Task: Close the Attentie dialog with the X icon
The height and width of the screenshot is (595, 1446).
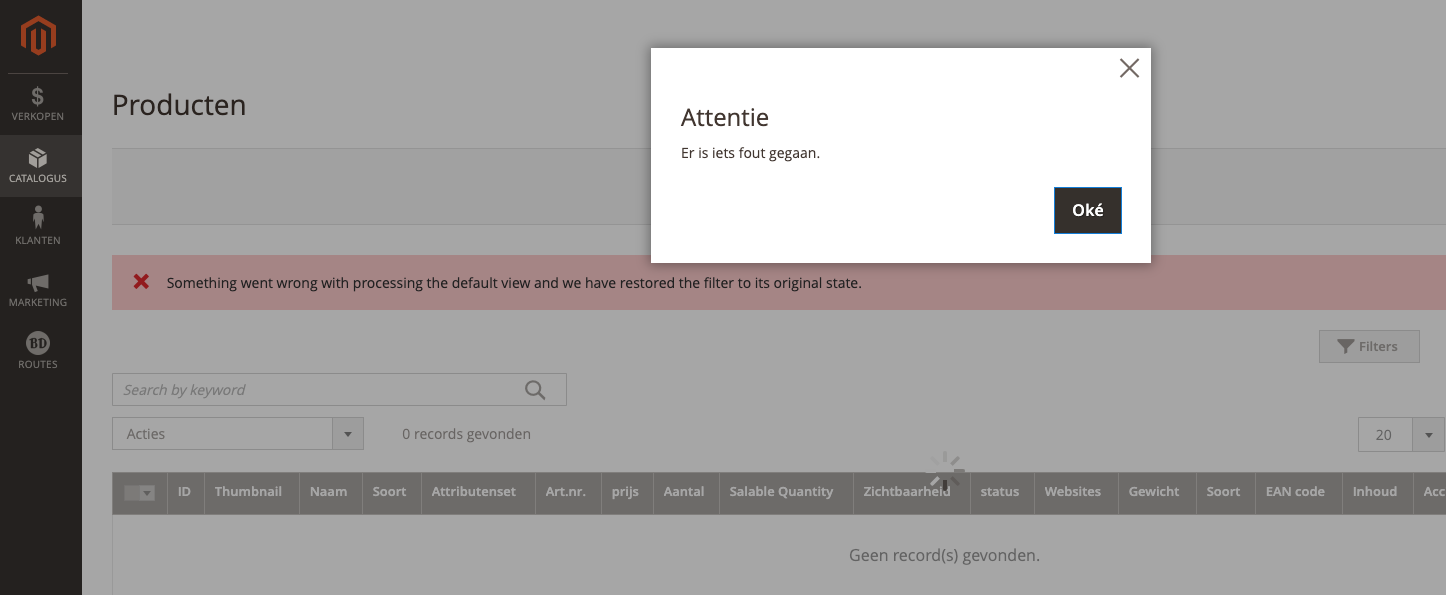Action: pyautogui.click(x=1129, y=68)
